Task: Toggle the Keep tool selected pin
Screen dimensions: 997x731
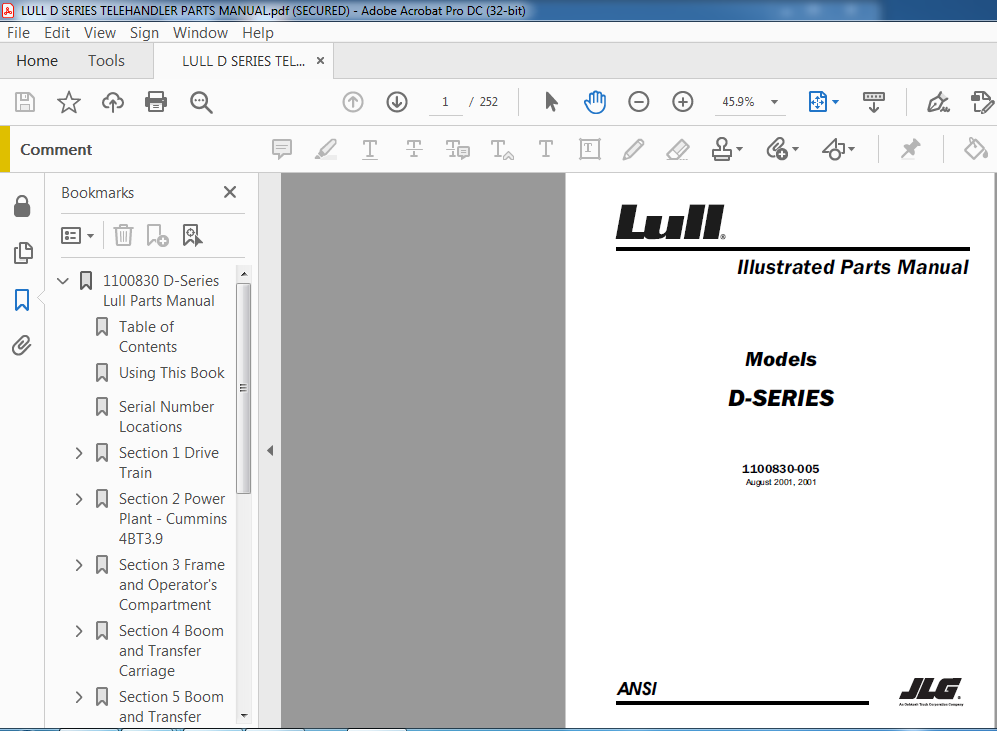Action: 911,149
